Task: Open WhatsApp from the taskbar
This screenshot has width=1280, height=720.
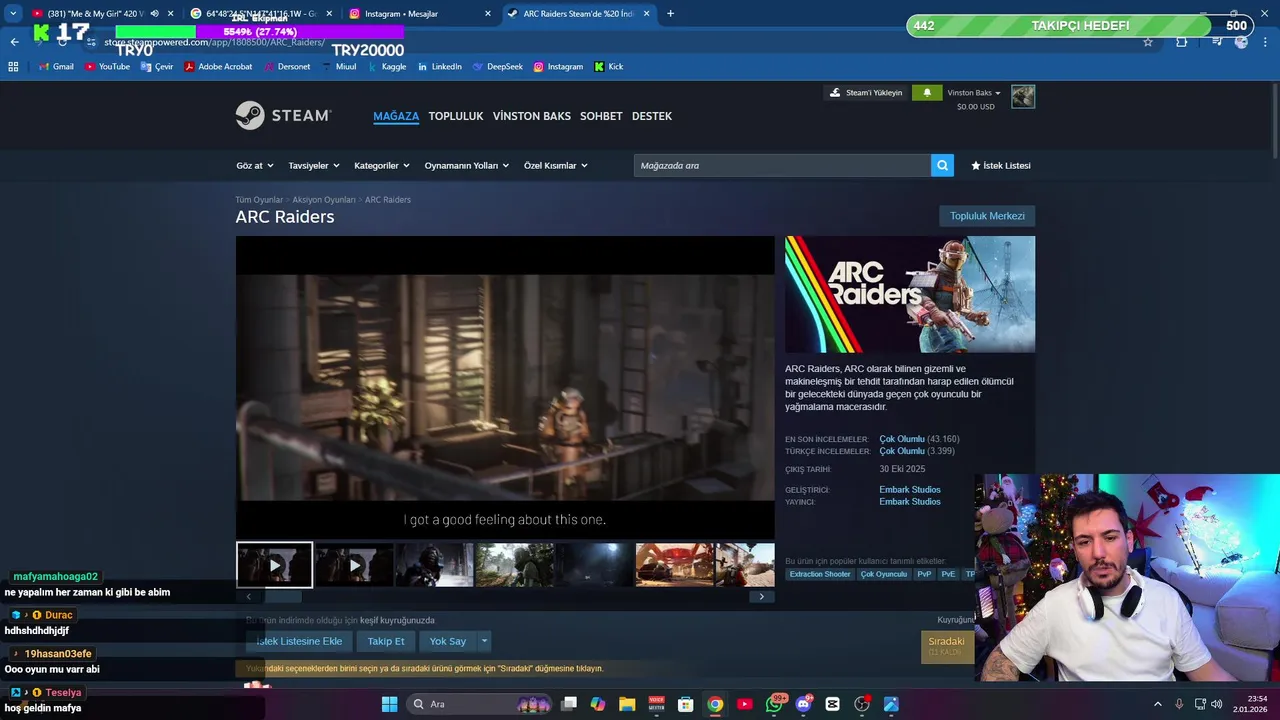Action: point(775,704)
